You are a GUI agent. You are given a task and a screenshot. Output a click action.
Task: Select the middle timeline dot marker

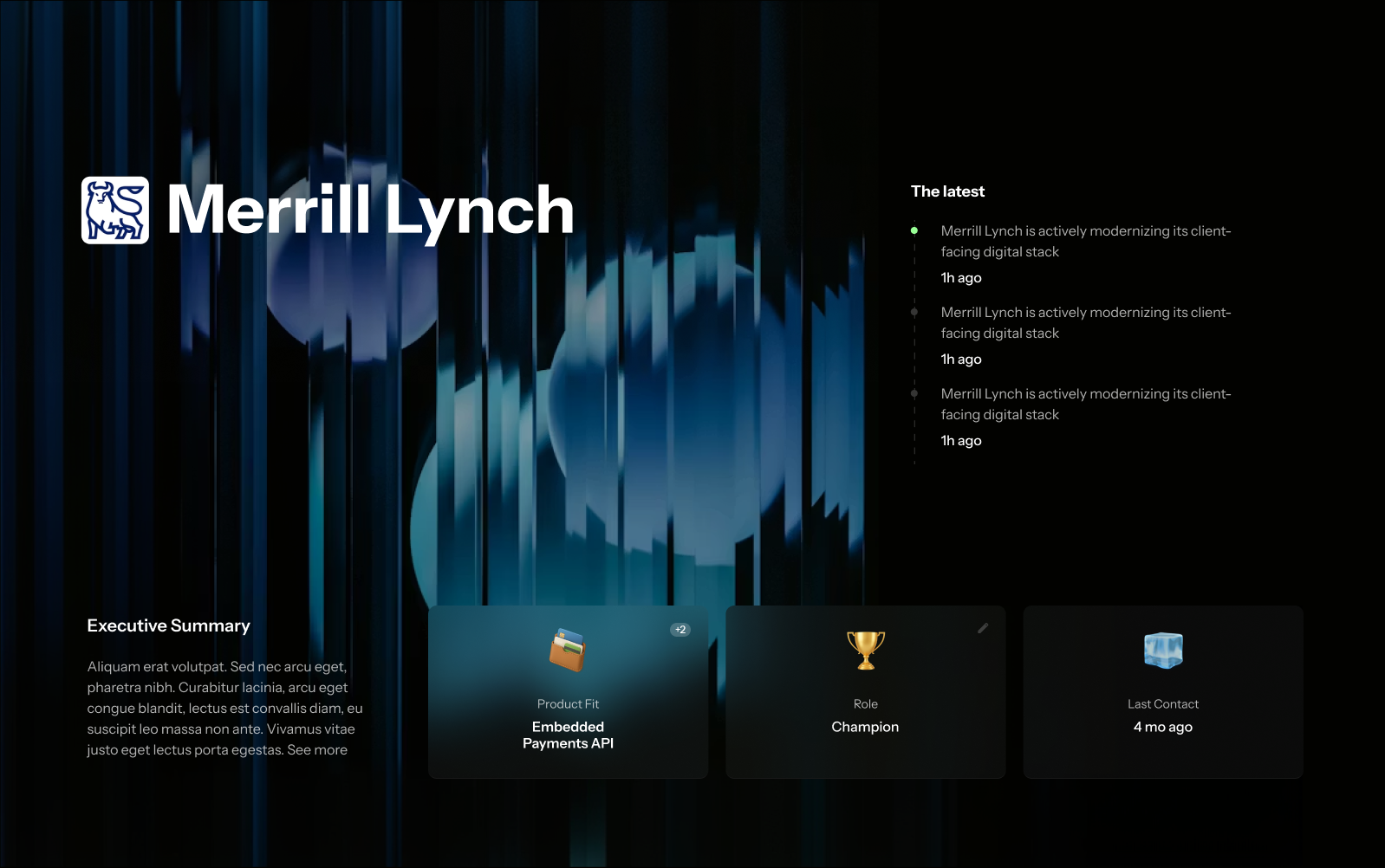click(x=914, y=312)
